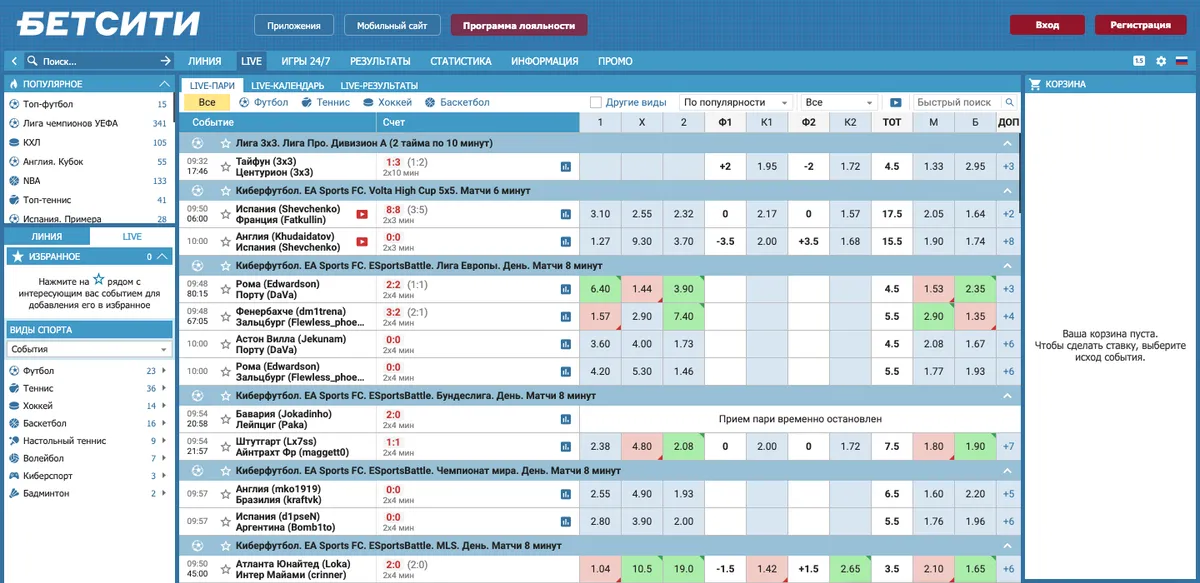The image size is (1200, 583).
Task: Favorite the Лига 3х3 league header star
Action: click(225, 143)
